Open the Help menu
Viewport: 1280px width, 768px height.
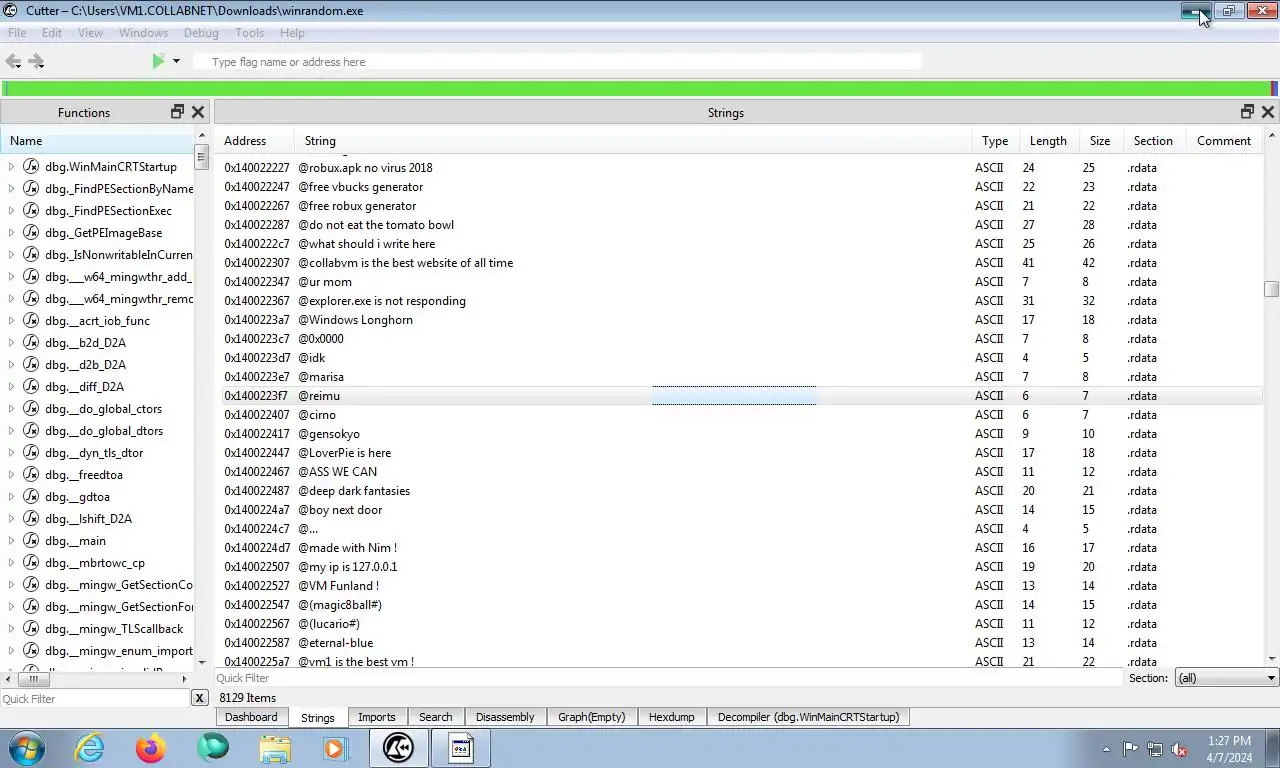292,33
